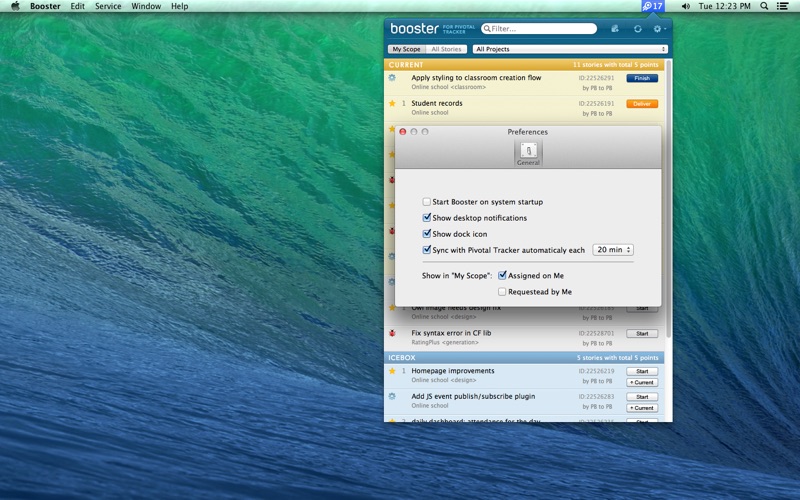Image resolution: width=800 pixels, height=500 pixels.
Task: Open the Service menu
Action: 108,6
